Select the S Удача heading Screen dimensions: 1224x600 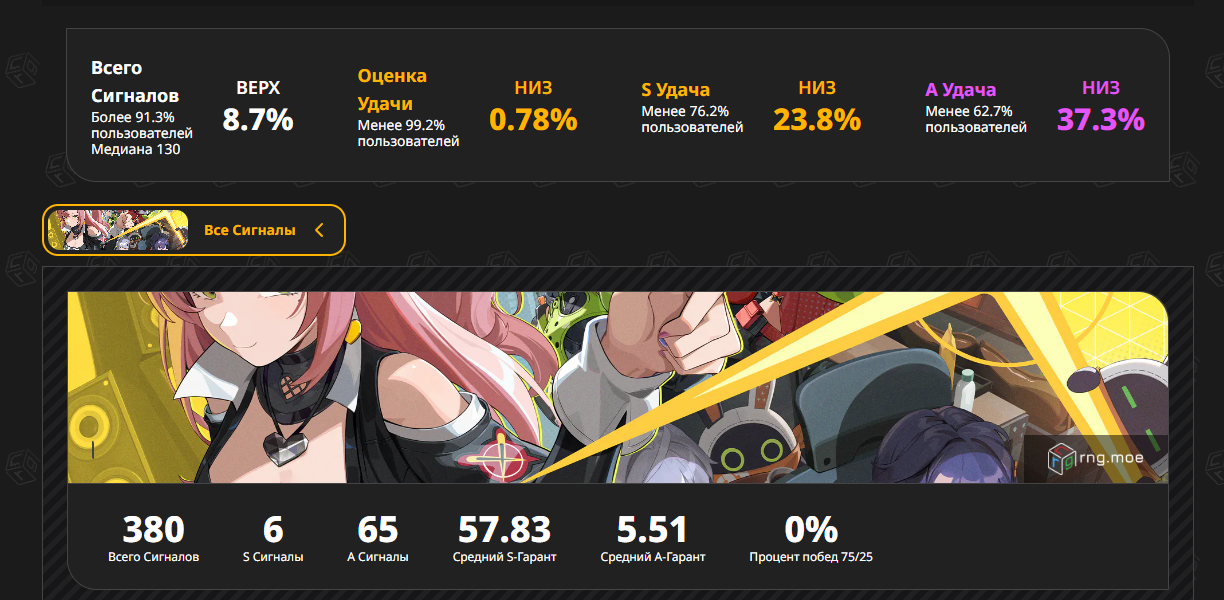(675, 90)
